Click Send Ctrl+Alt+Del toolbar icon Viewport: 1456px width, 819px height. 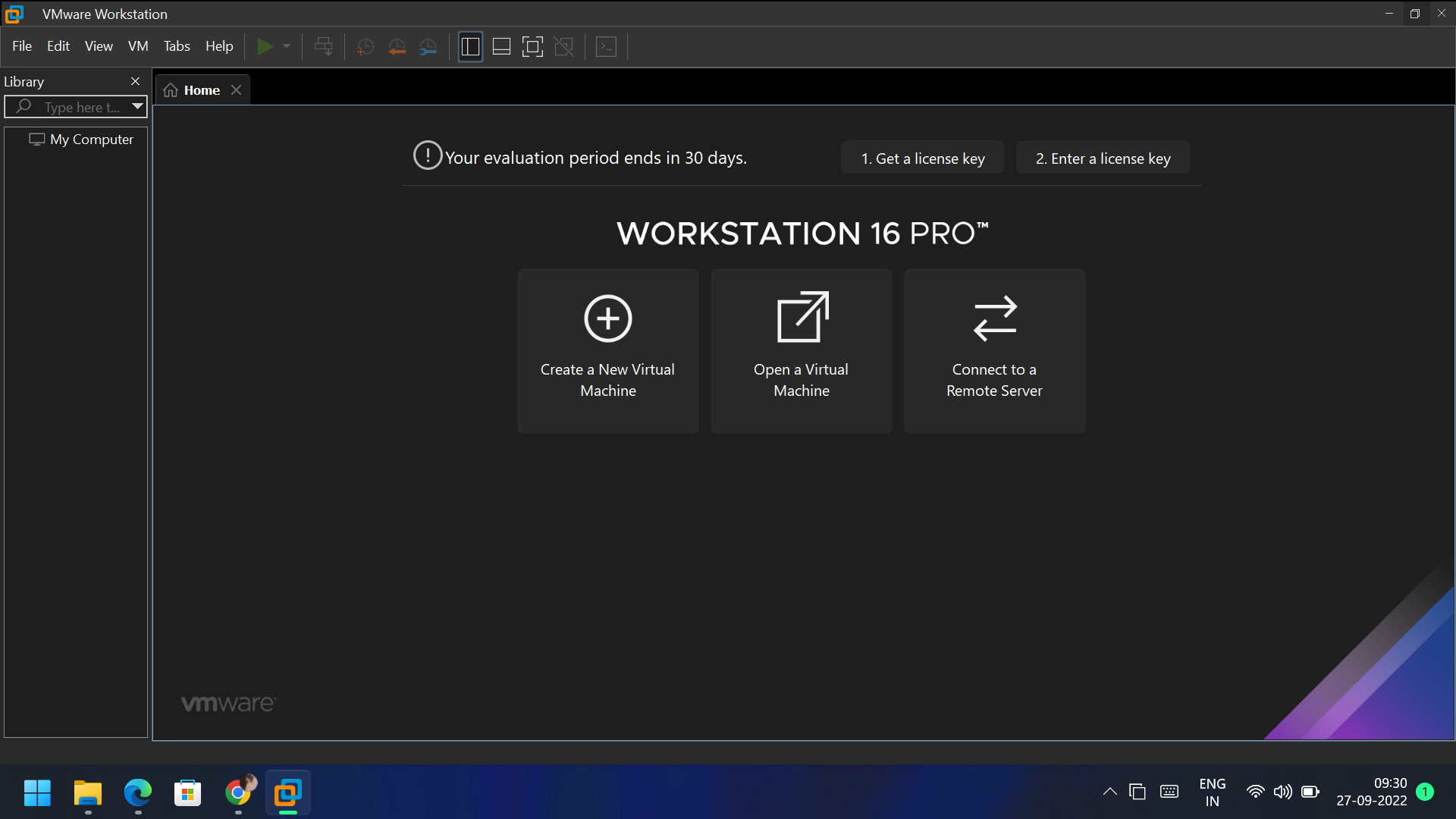[x=323, y=46]
